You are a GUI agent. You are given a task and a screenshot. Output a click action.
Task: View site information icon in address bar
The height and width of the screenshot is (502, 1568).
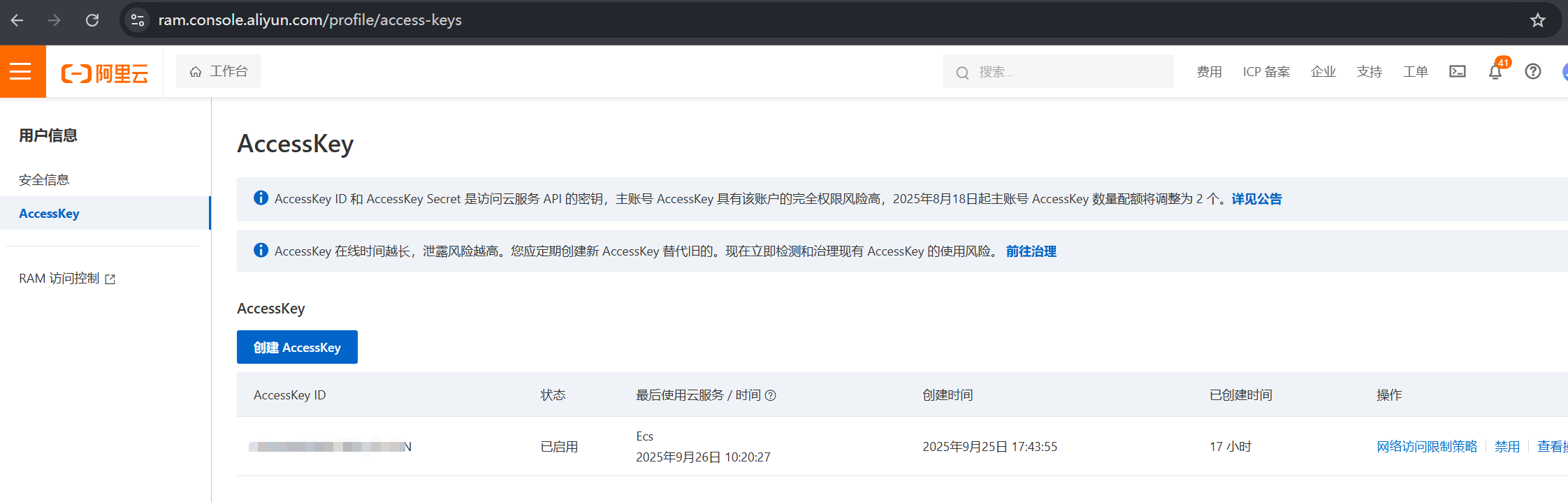click(138, 20)
